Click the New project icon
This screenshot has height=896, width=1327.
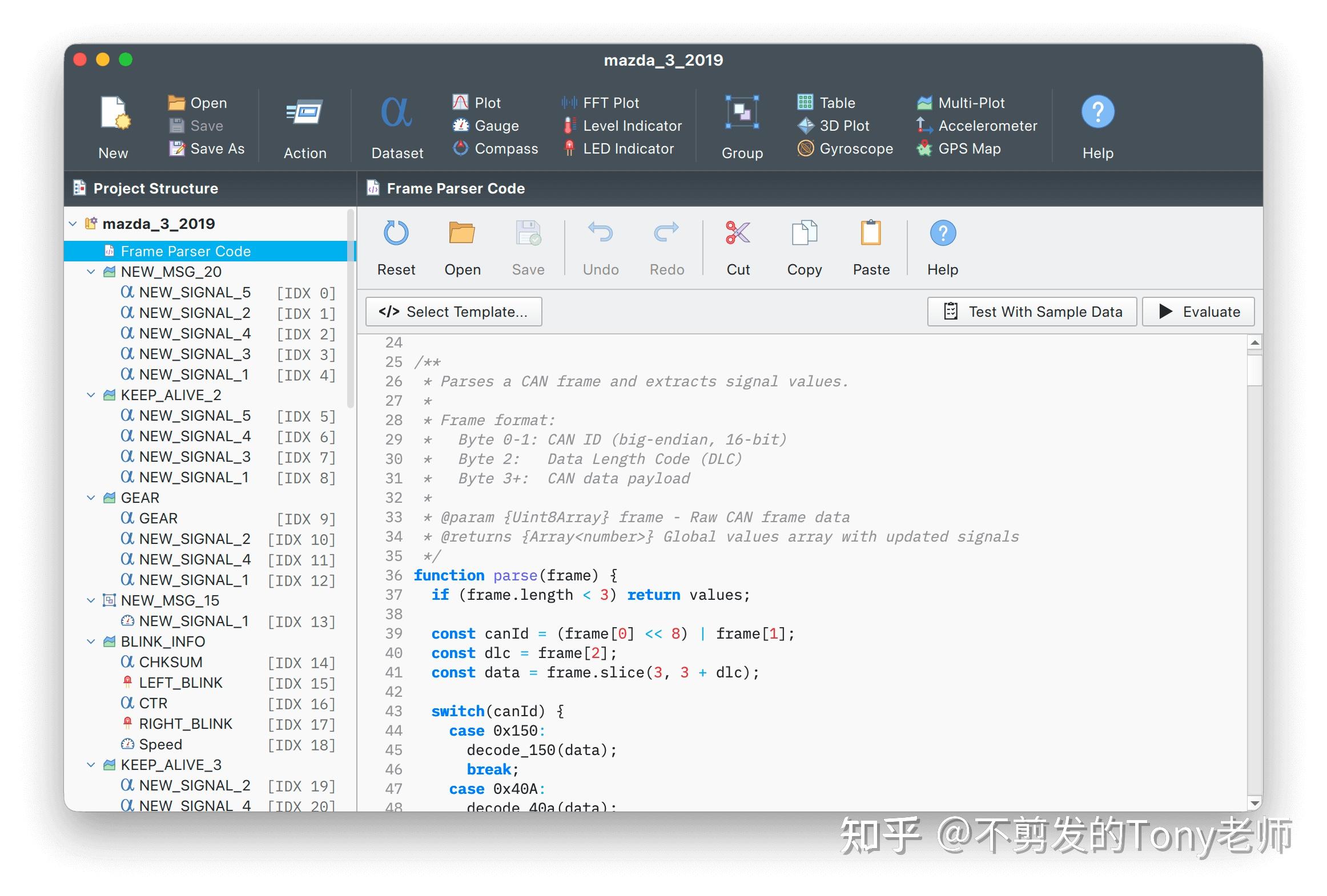(114, 114)
